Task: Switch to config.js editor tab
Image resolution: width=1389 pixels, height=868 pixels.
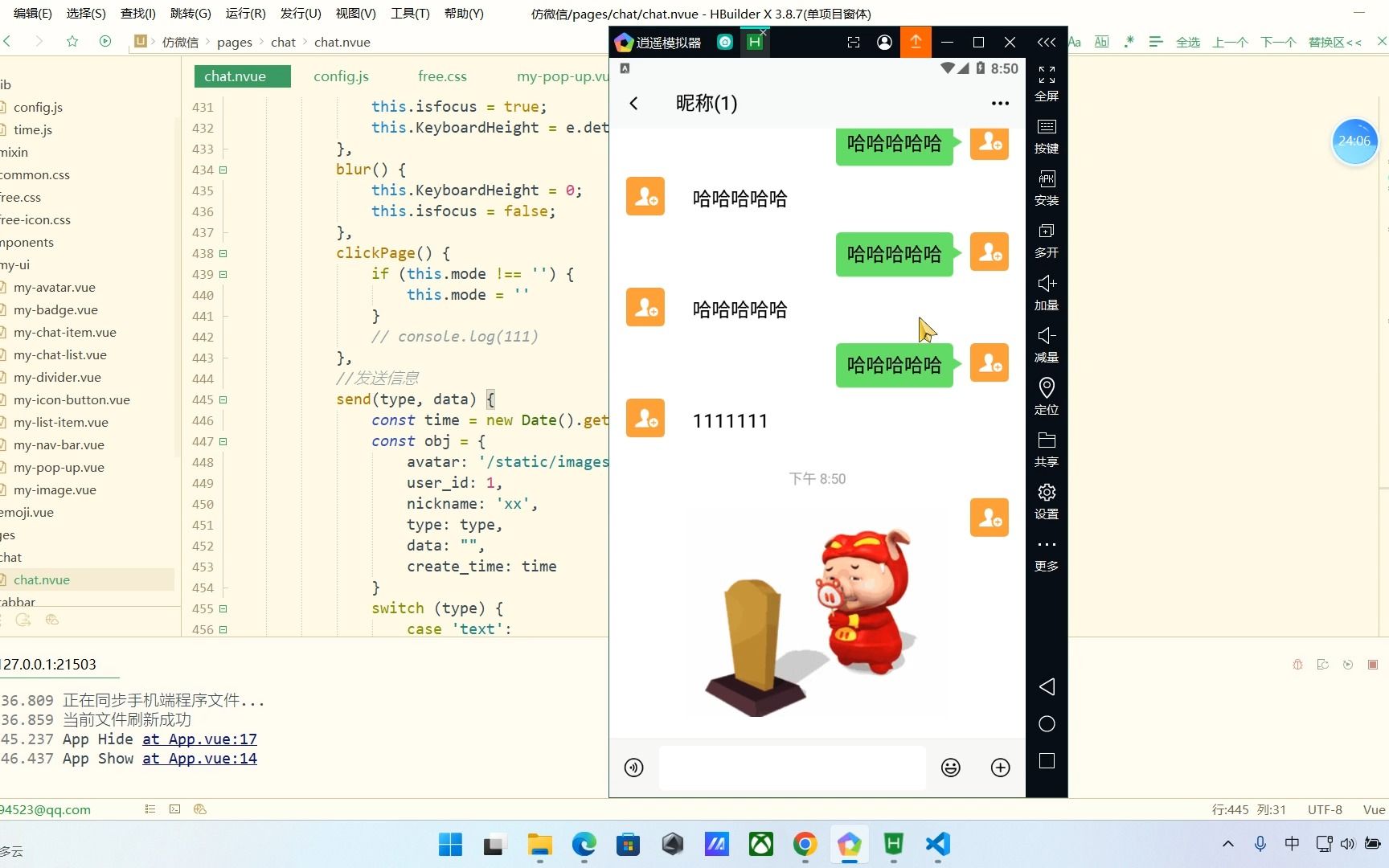Action: click(341, 76)
